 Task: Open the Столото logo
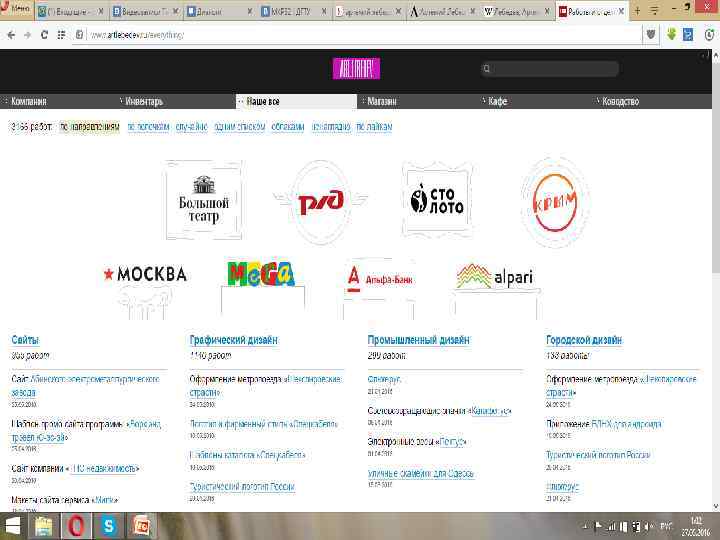pyautogui.click(x=437, y=200)
